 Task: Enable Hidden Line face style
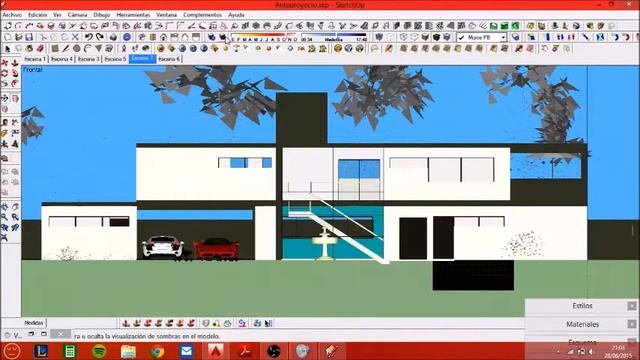click(x=414, y=37)
